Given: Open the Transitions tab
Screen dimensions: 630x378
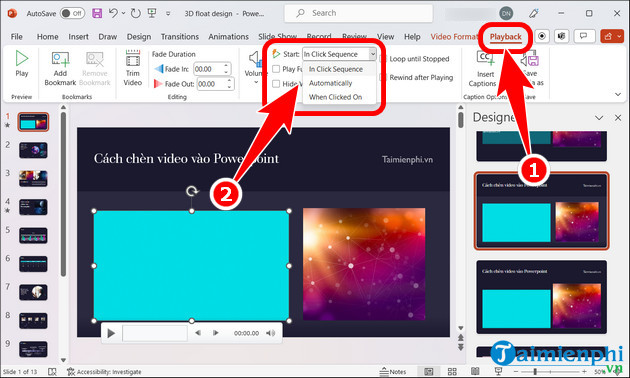Looking at the screenshot, I should coord(180,37).
